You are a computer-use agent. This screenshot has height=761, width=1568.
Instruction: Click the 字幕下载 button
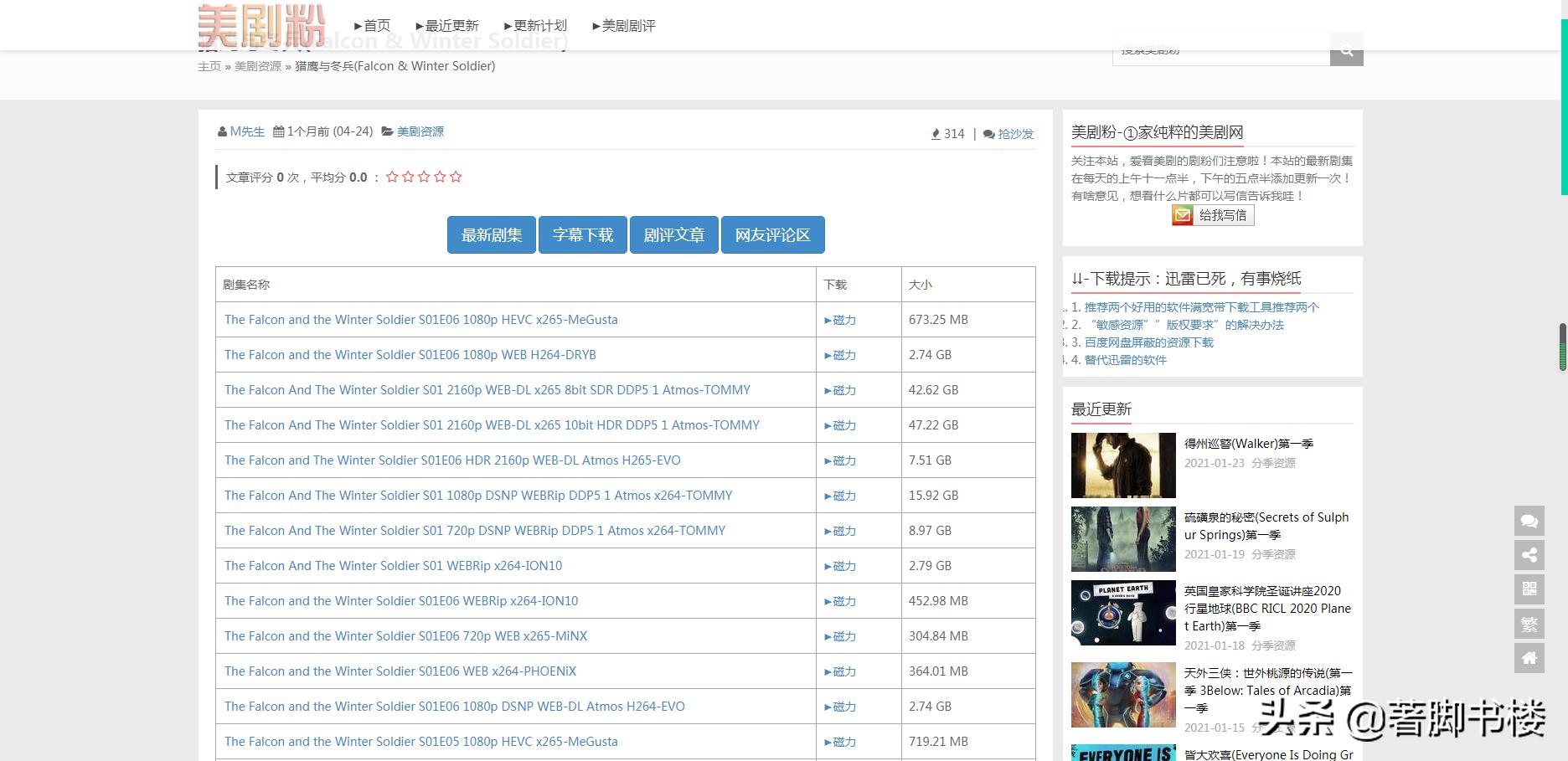point(582,234)
